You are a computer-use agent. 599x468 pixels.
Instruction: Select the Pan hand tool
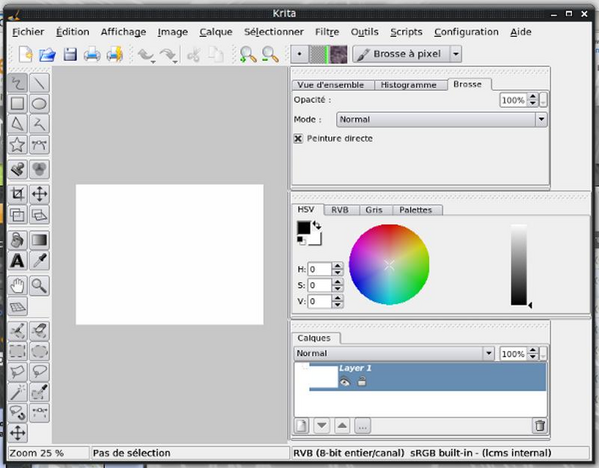point(17,285)
